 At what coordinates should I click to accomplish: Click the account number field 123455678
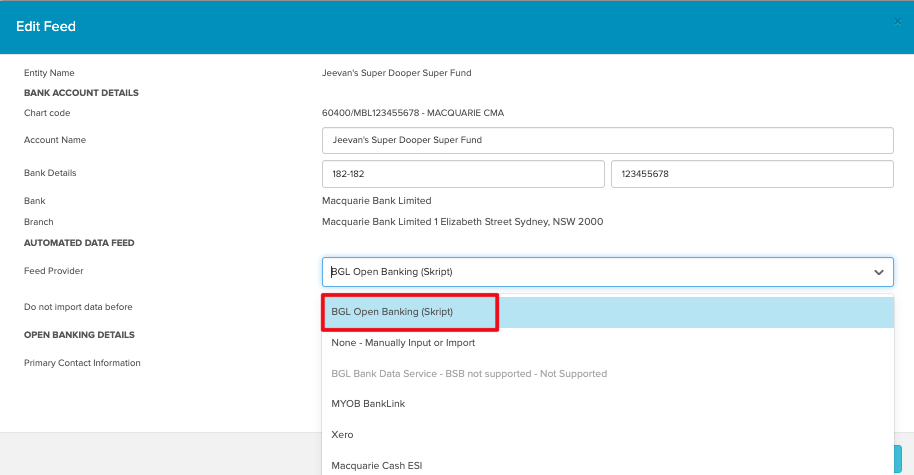(752, 174)
